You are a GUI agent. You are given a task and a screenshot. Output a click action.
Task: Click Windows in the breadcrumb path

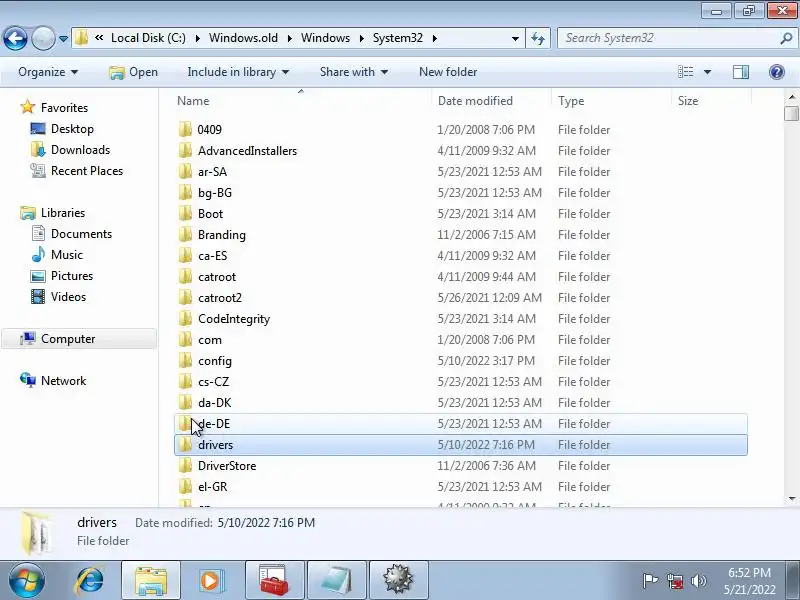point(326,38)
